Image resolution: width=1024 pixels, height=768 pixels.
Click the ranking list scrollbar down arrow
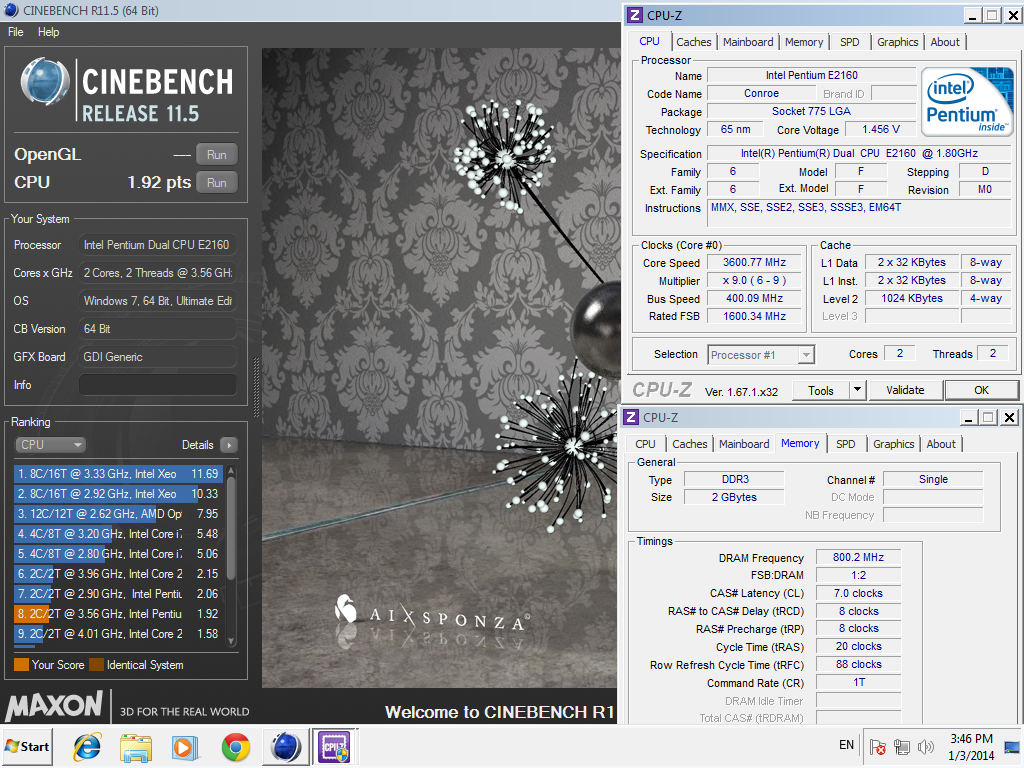(x=231, y=641)
